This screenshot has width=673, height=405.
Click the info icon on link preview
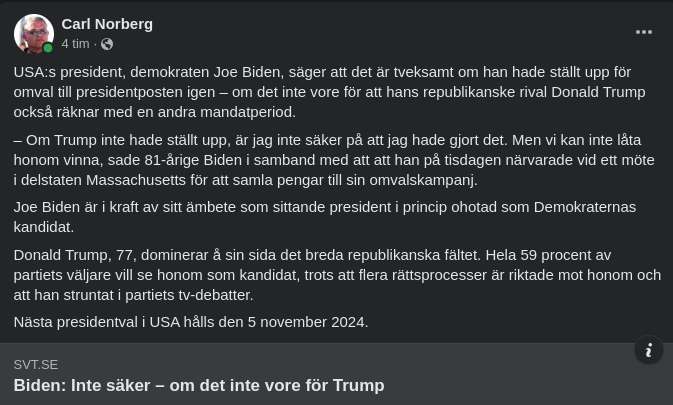(x=648, y=350)
